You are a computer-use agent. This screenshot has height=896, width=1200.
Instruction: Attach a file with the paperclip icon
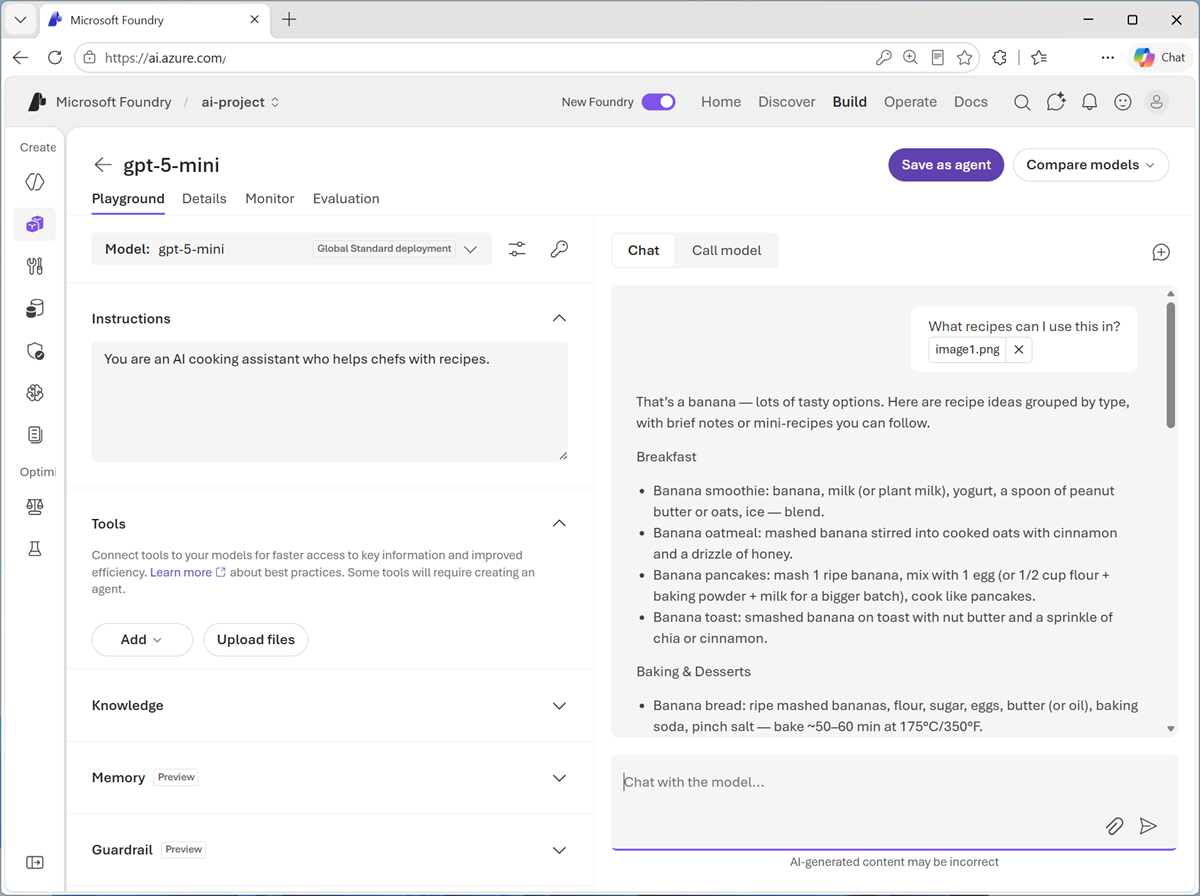click(x=1114, y=826)
